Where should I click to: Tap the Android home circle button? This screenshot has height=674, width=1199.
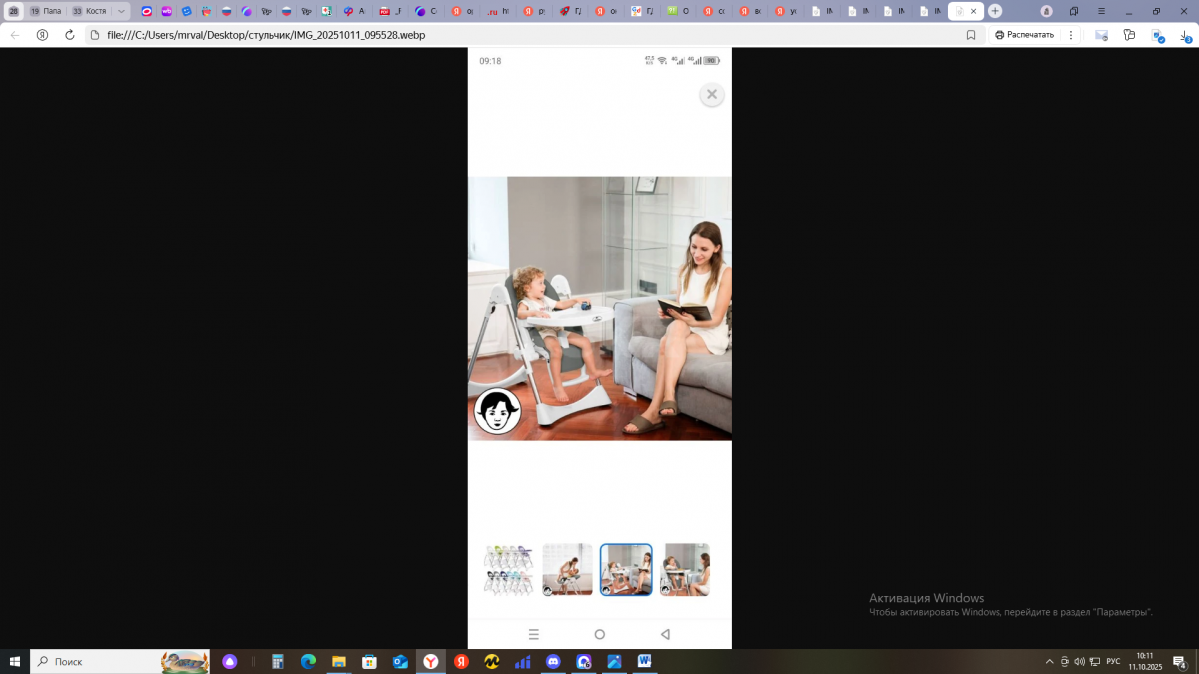(599, 634)
